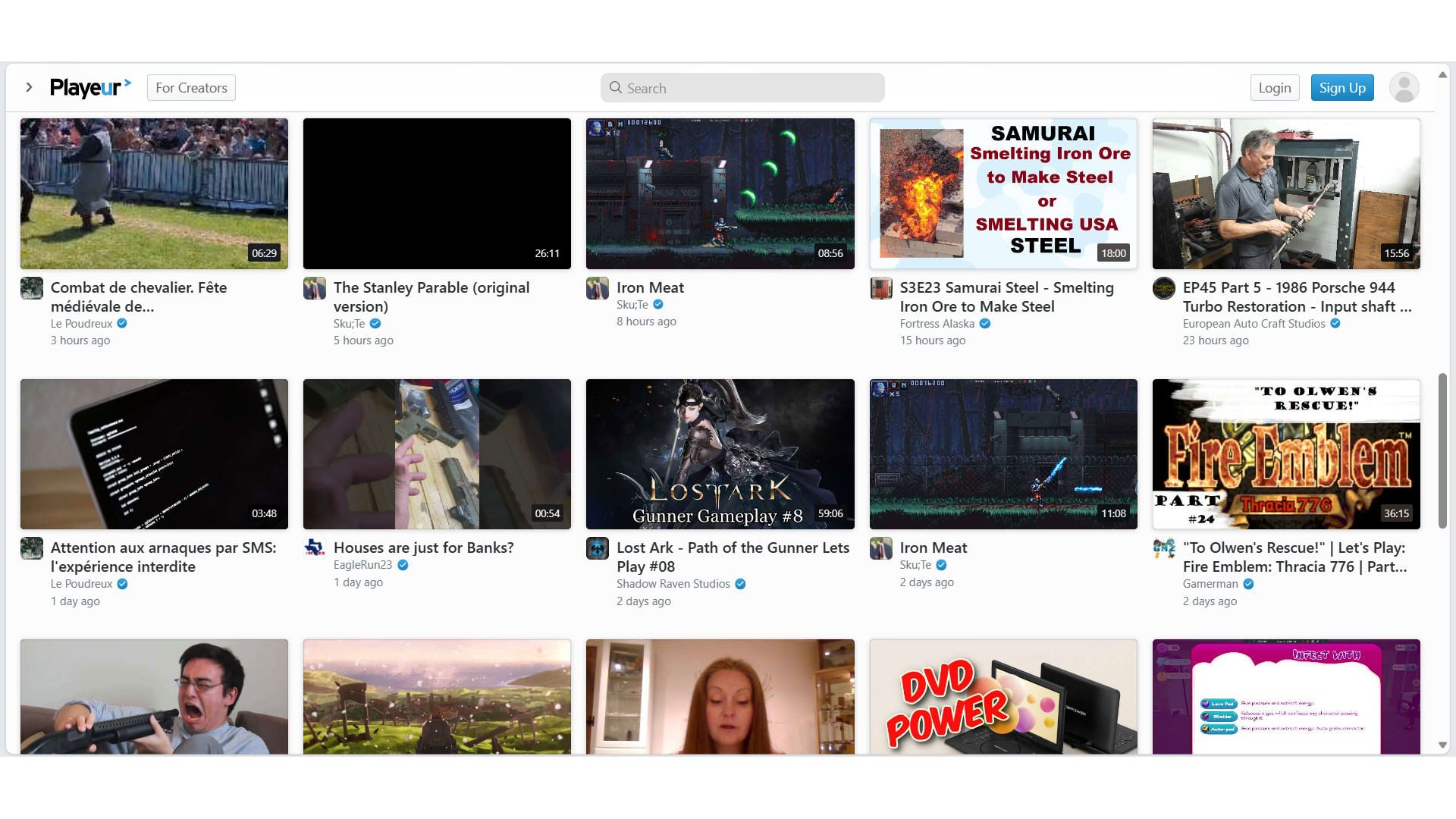Click the page scrollbar down arrow
1456x819 pixels.
click(x=1442, y=745)
